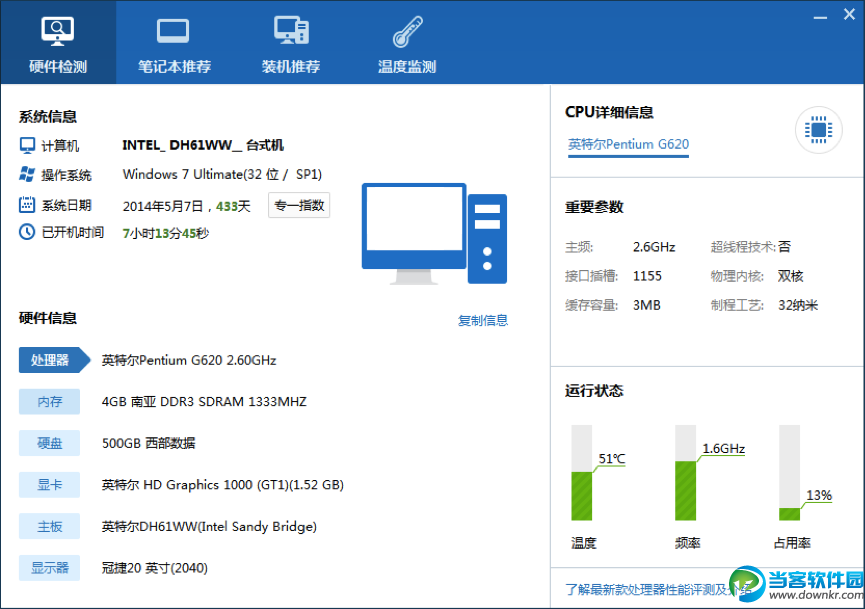Click the INTEL_ DH61WW_ 台式机 text
Screen dimensions: 865x609
(203, 145)
